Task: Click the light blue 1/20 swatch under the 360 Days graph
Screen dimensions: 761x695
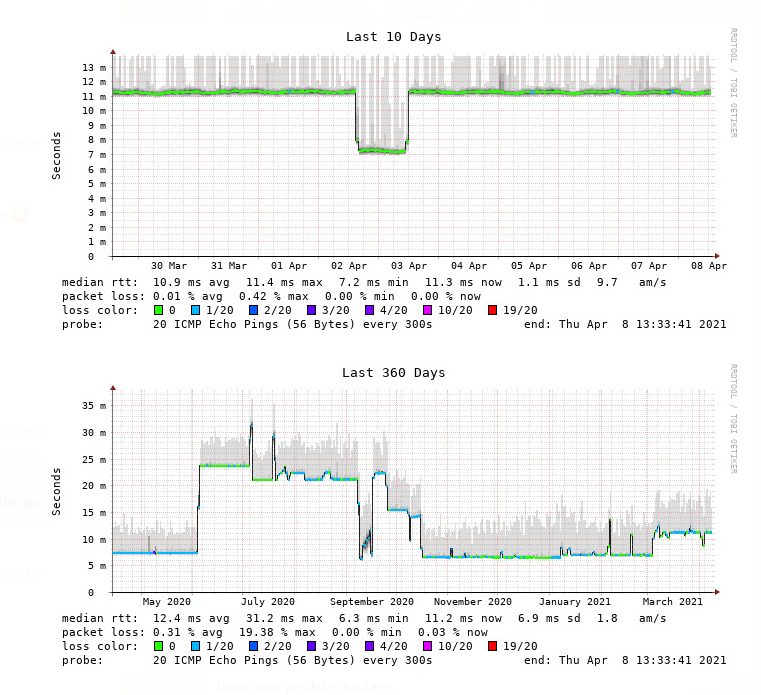Action: tap(195, 647)
